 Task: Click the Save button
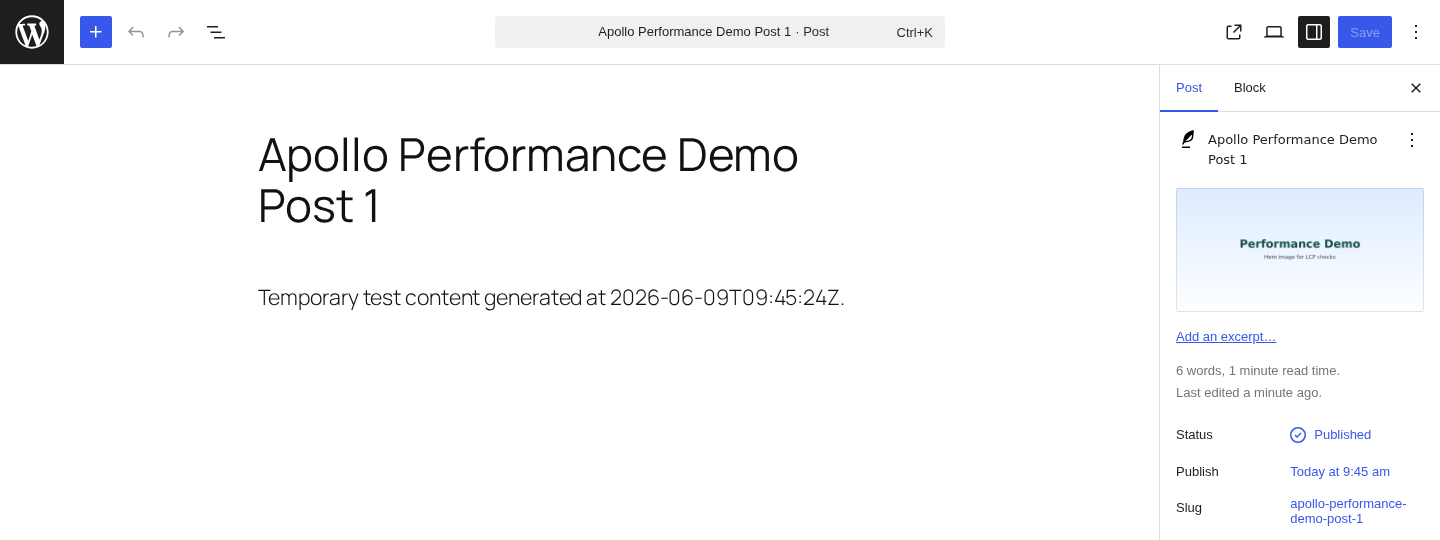pos(1365,32)
